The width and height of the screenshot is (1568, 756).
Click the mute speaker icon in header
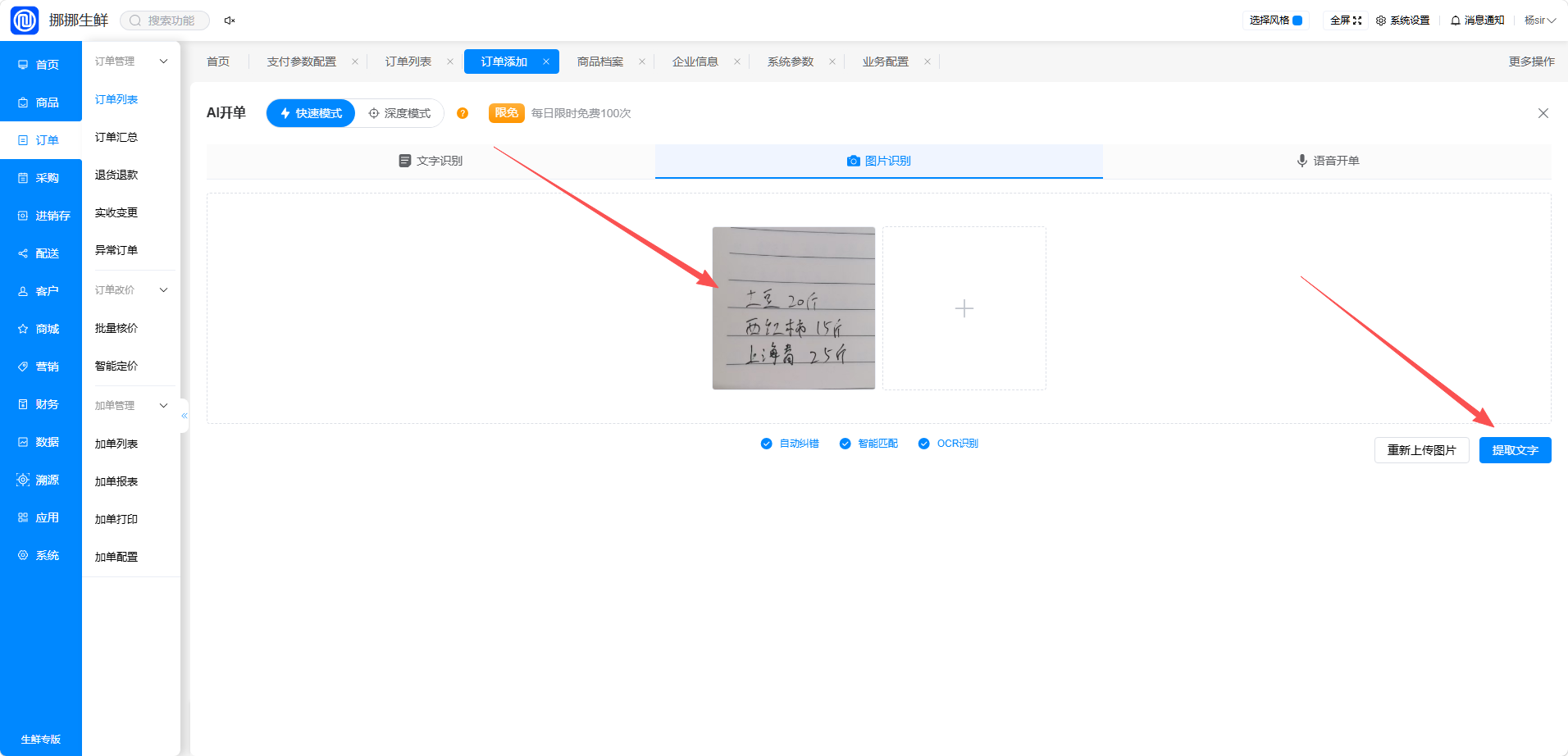[x=230, y=20]
